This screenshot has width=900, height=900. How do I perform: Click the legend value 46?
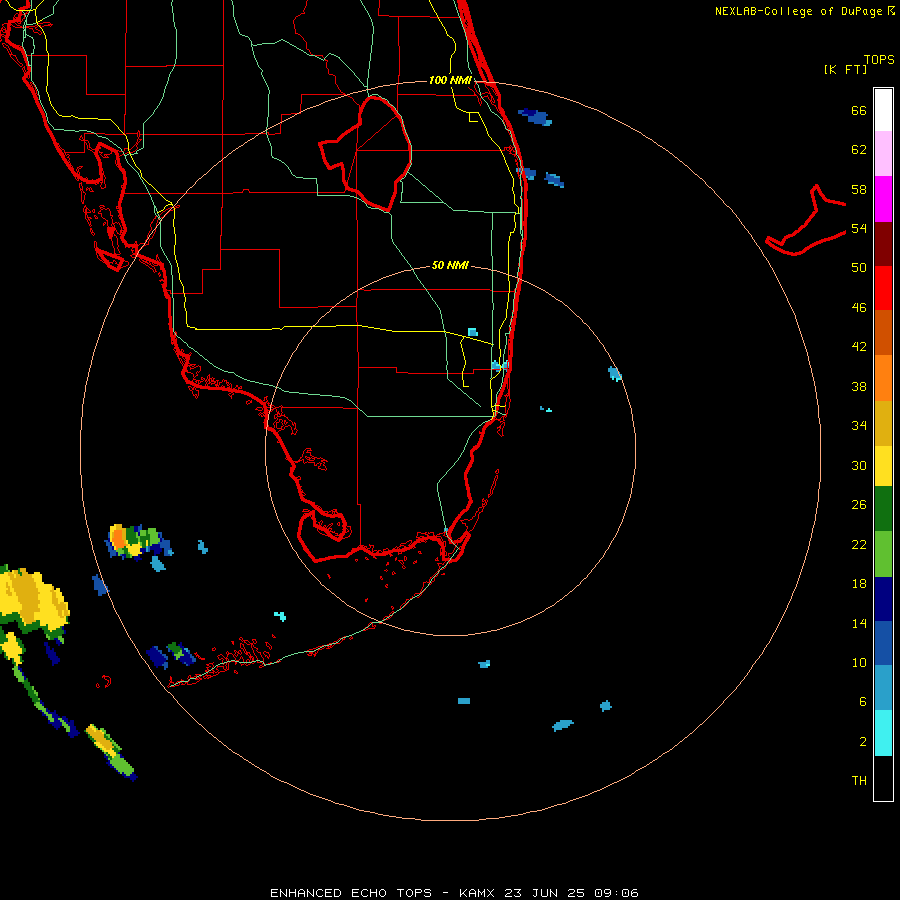click(859, 308)
